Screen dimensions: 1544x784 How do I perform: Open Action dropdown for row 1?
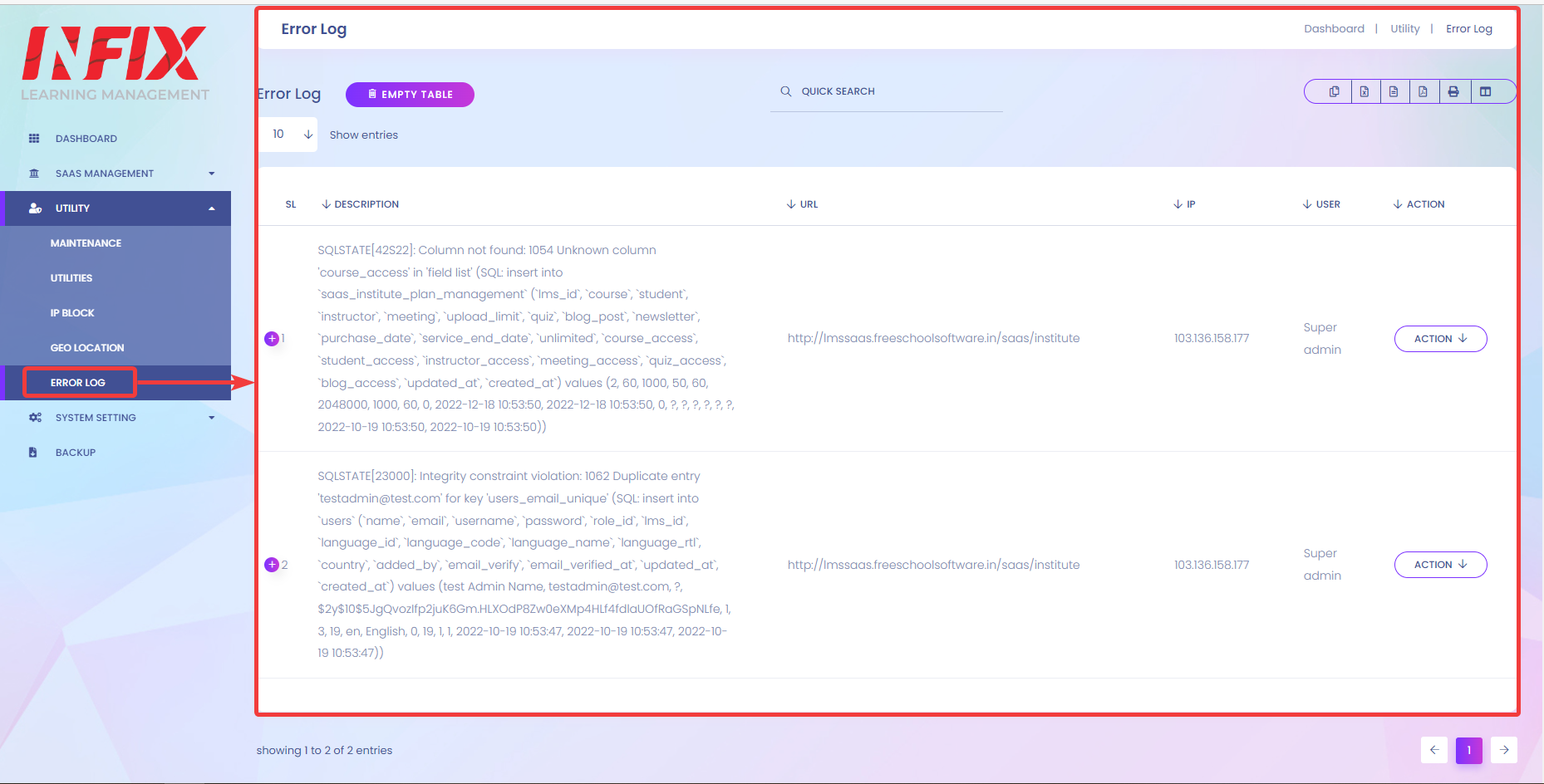tap(1440, 339)
